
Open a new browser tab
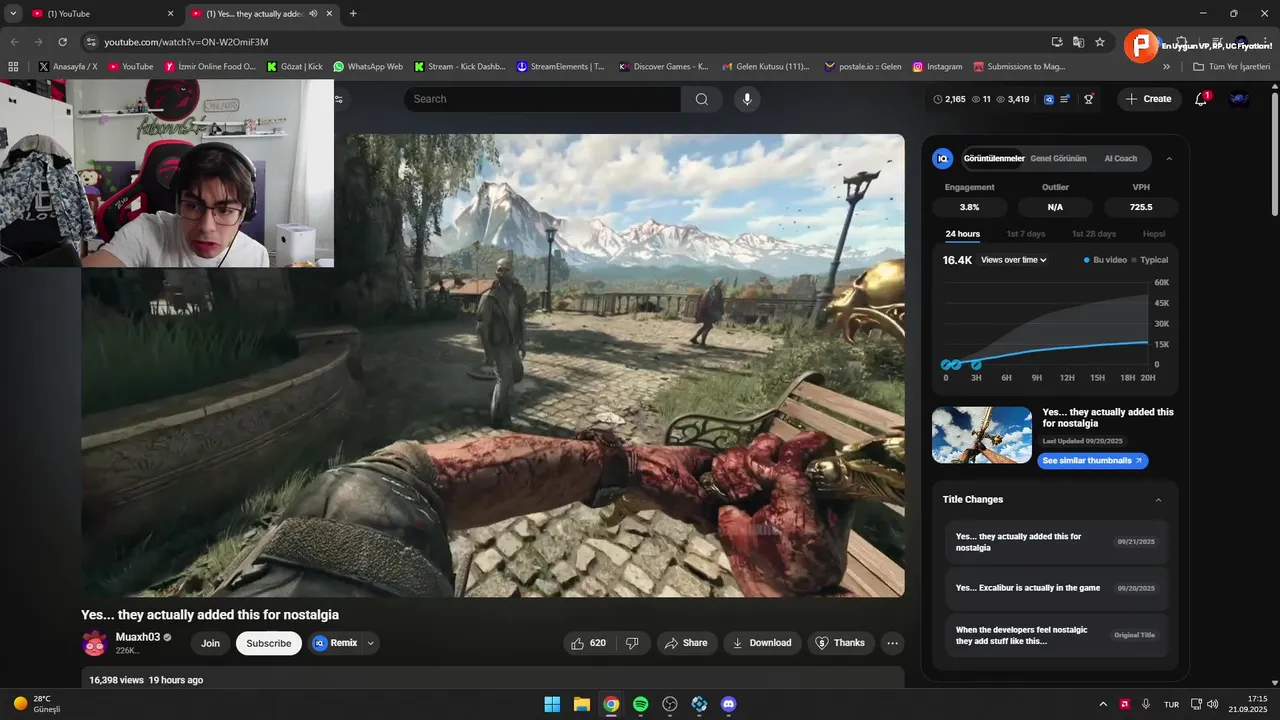[353, 13]
